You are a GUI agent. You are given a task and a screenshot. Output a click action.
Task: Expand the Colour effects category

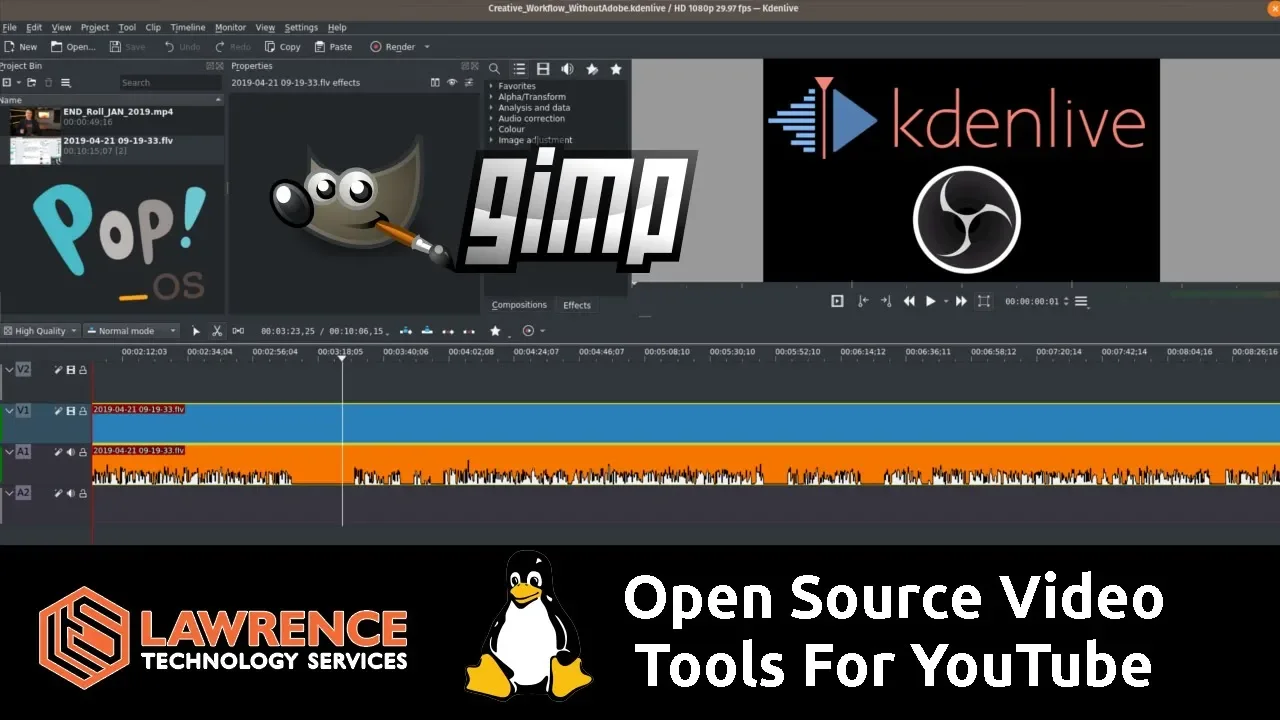(x=490, y=129)
